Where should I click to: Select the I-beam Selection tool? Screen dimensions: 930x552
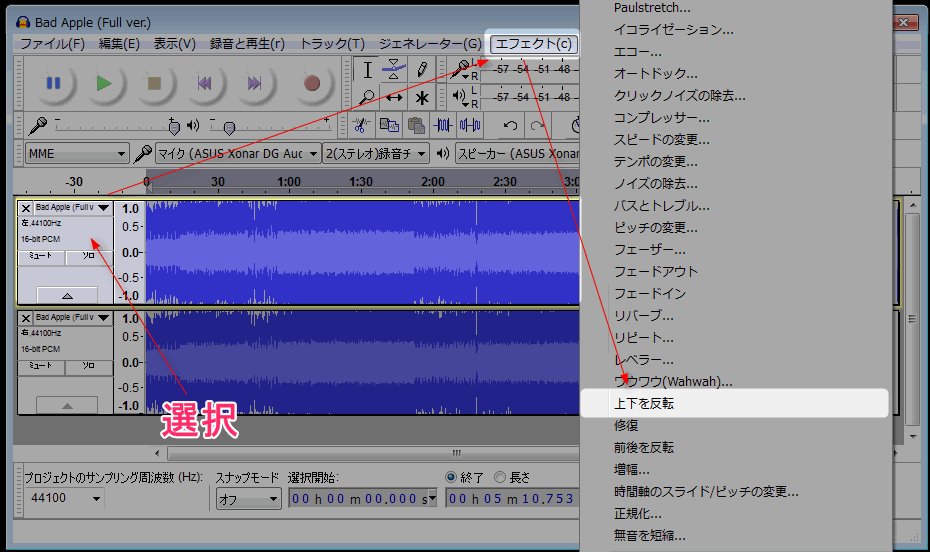click(367, 70)
